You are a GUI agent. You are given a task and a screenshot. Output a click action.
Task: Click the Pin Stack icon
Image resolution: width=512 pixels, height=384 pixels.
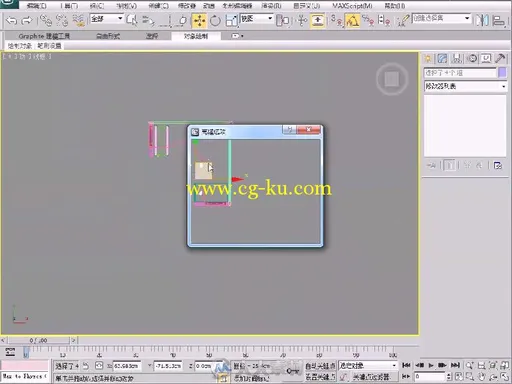[x=431, y=165]
